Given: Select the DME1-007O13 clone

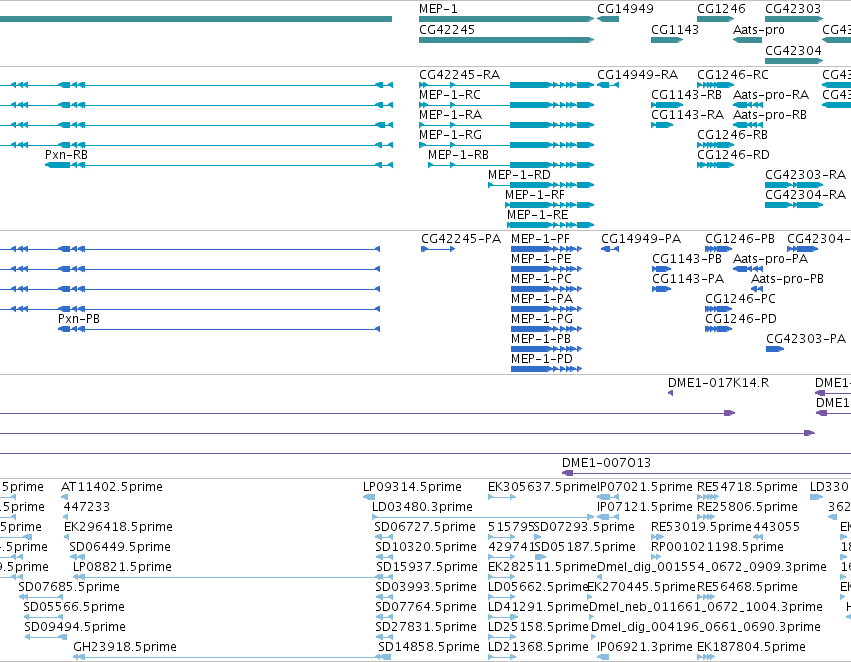Looking at the screenshot, I should click(x=706, y=473).
